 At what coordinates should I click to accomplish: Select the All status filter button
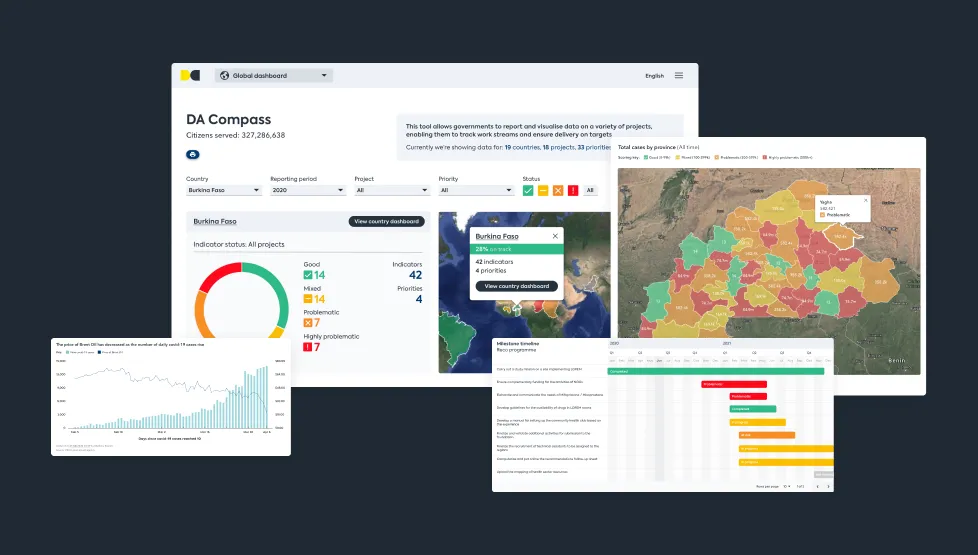(x=589, y=190)
